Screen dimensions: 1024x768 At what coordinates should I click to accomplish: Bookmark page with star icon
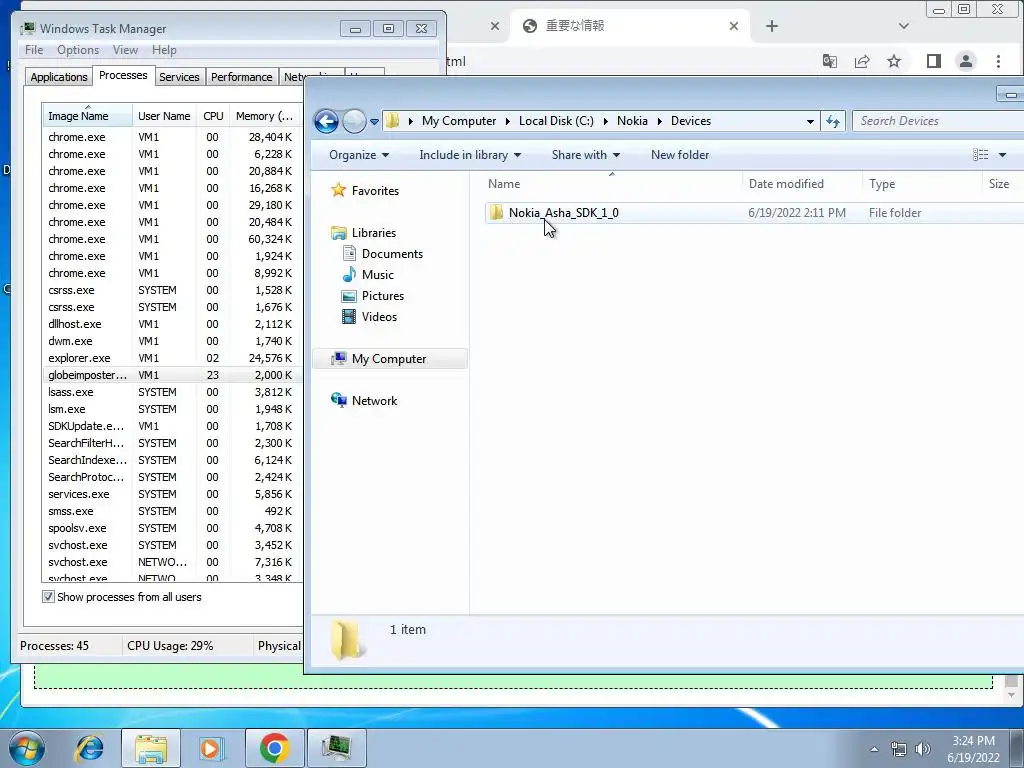click(894, 61)
